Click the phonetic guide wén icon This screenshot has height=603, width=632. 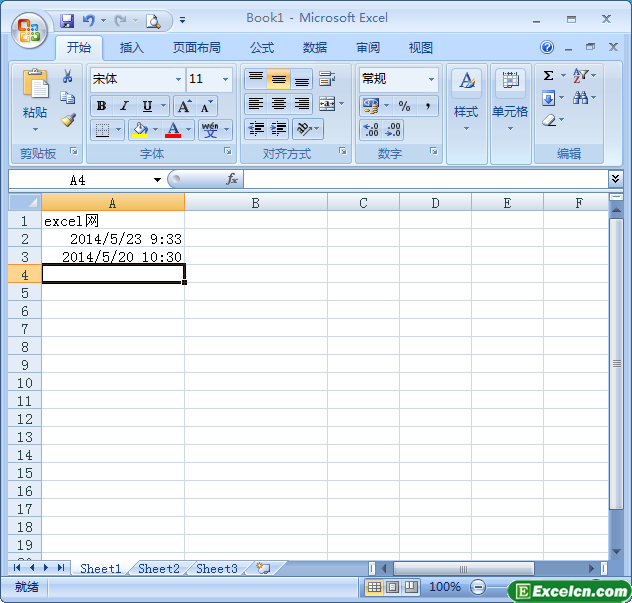click(210, 129)
